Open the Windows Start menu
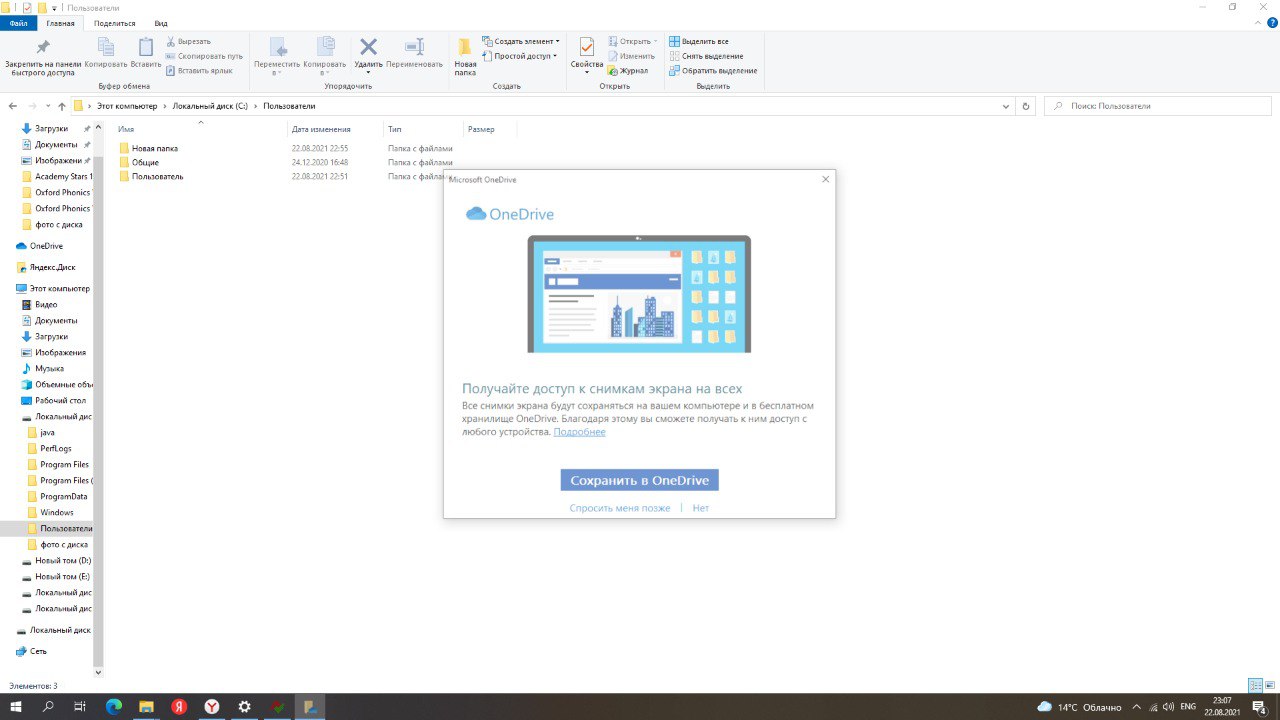Screen dimensions: 1280x720 15,706
